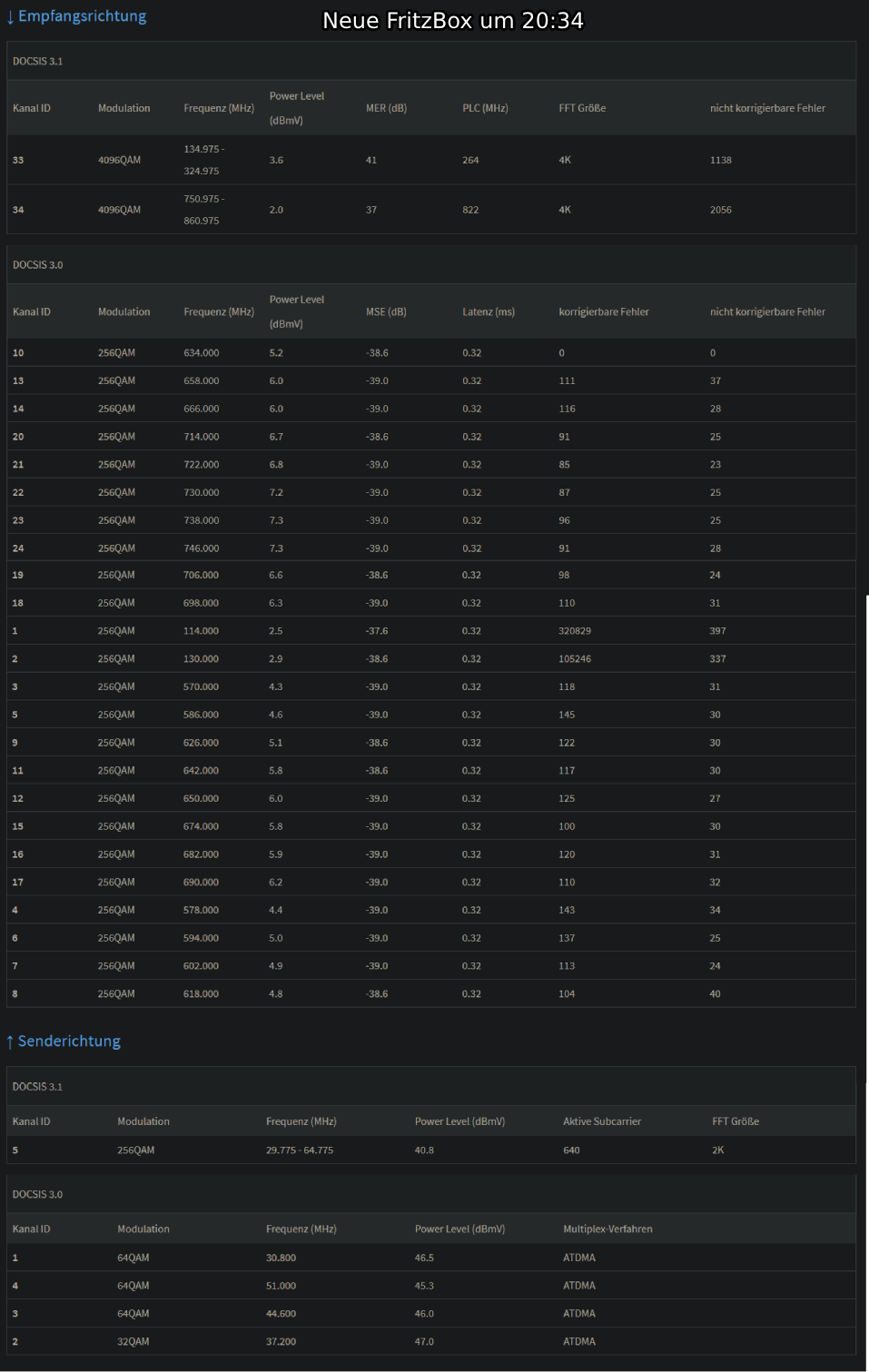Select the upstream frequency 51.000 cell
This screenshot has height=1372, width=869.
tap(281, 1286)
